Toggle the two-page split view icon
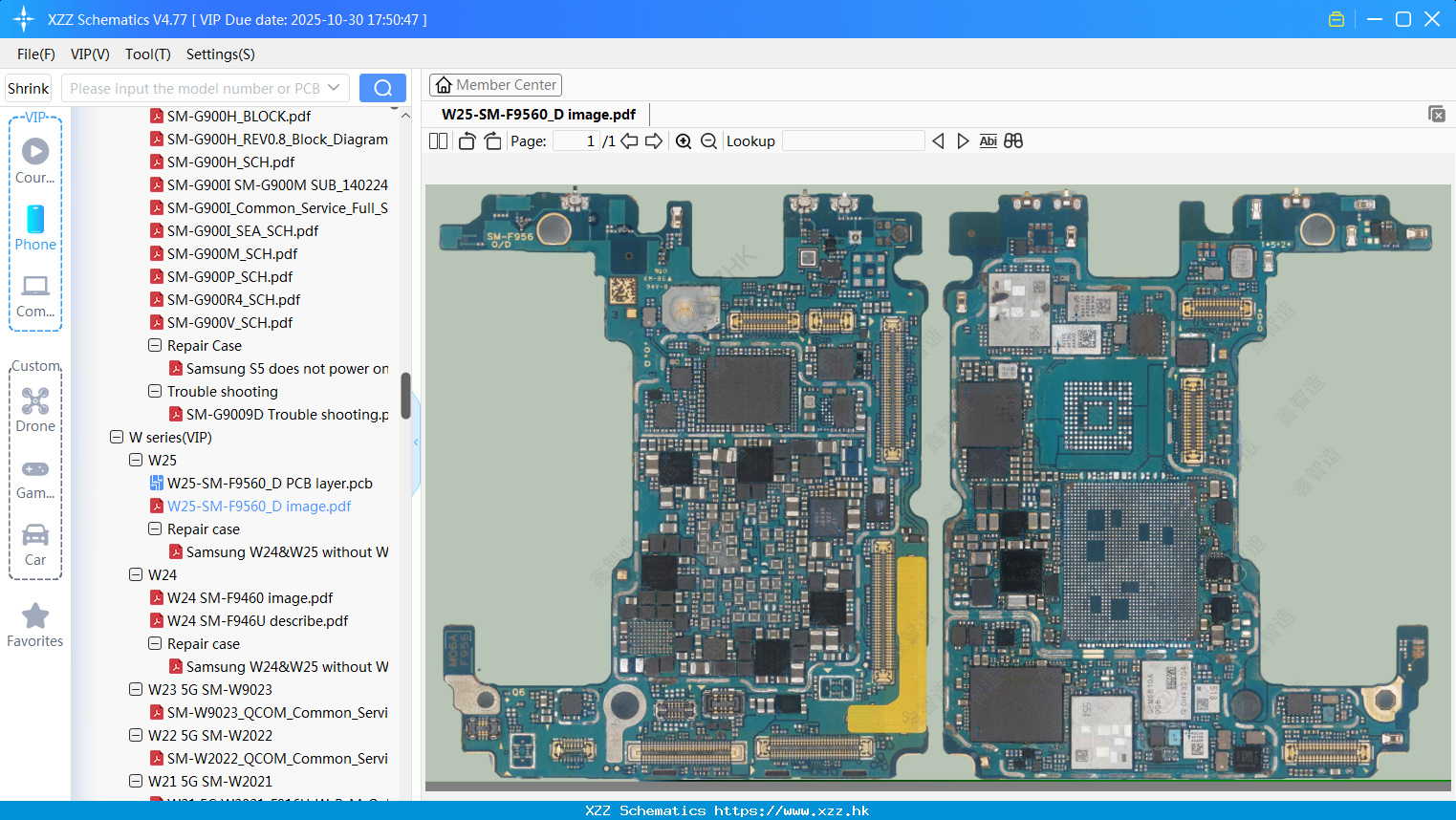 tap(438, 140)
